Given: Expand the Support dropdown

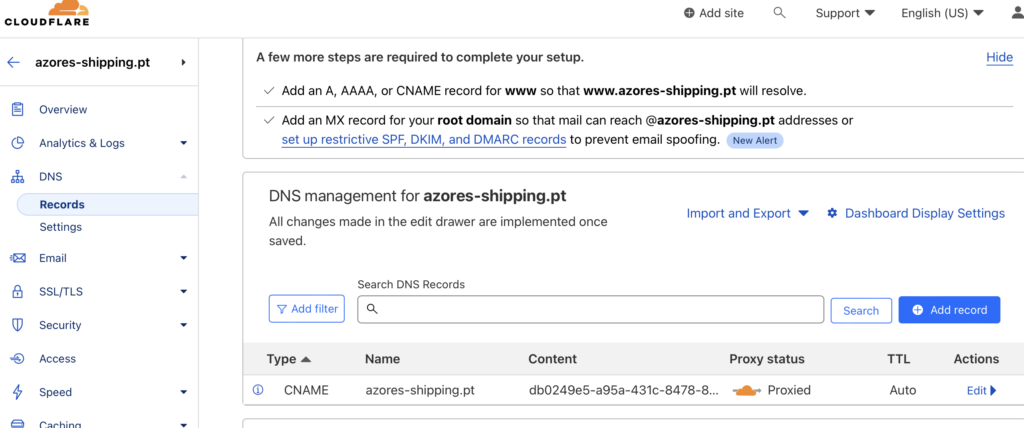Looking at the screenshot, I should [845, 13].
